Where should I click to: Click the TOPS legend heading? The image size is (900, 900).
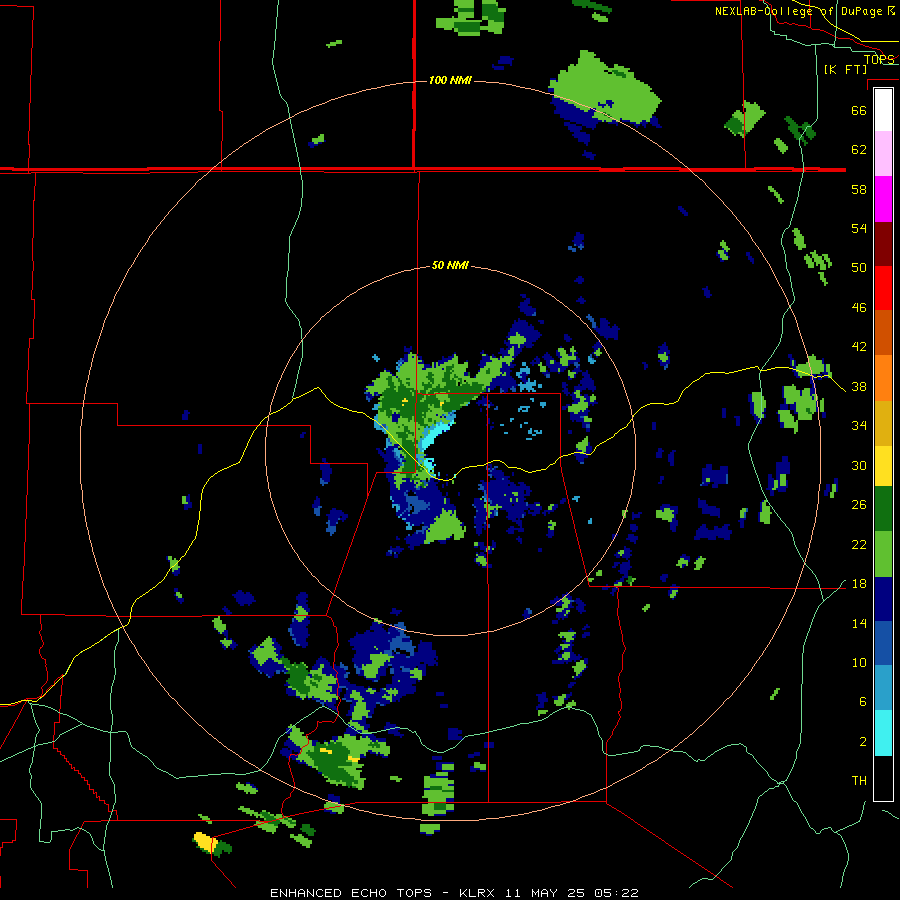click(879, 59)
